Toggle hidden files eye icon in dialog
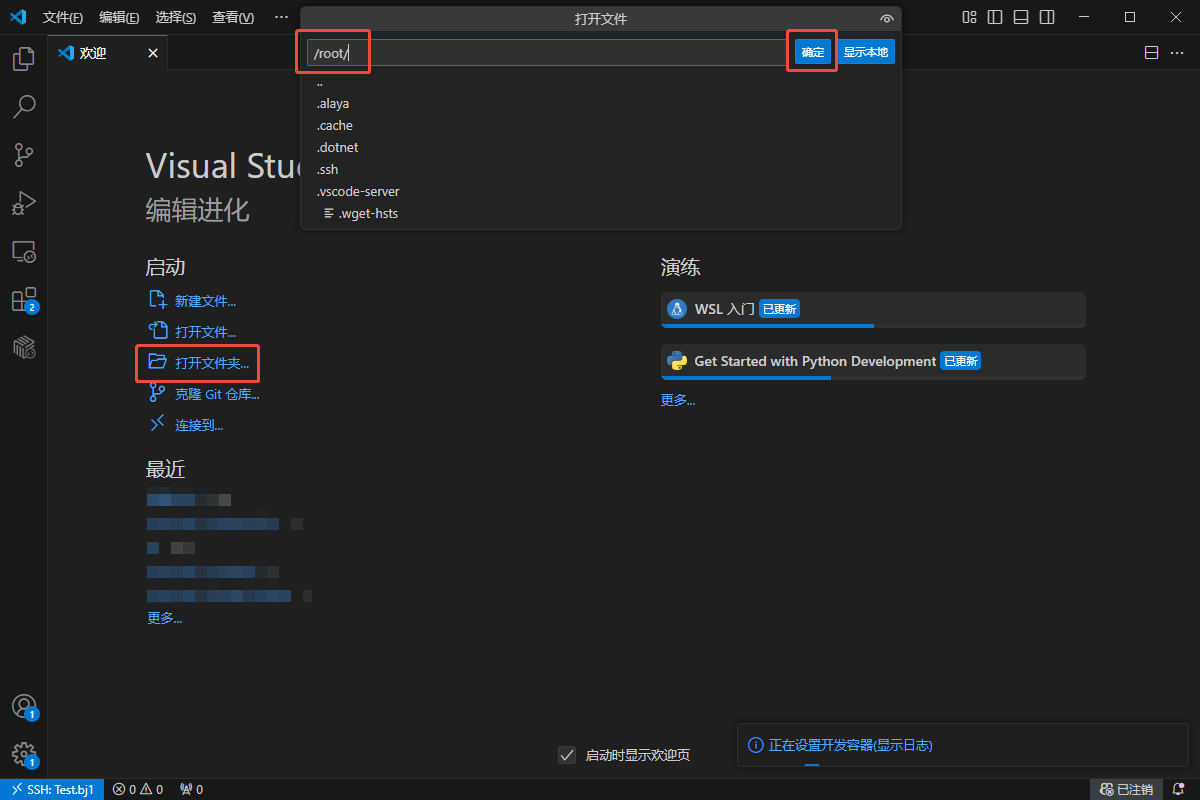Viewport: 1200px width, 800px height. (886, 19)
